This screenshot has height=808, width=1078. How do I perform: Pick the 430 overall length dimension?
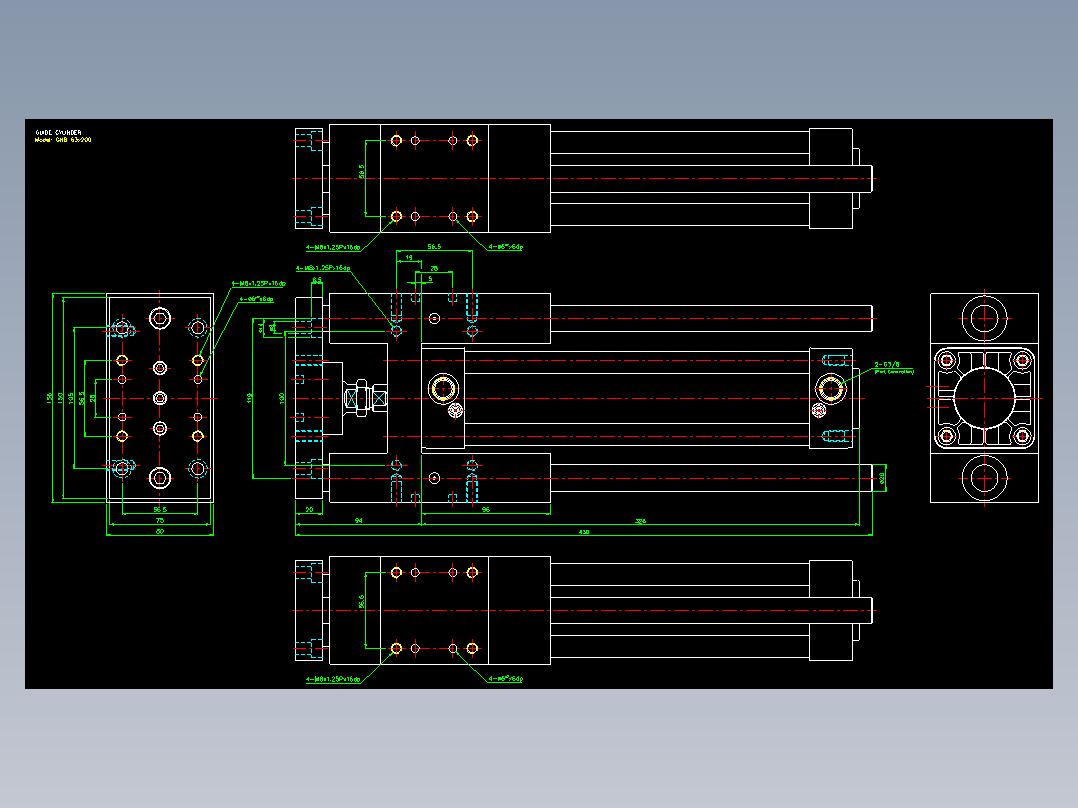pos(584,532)
